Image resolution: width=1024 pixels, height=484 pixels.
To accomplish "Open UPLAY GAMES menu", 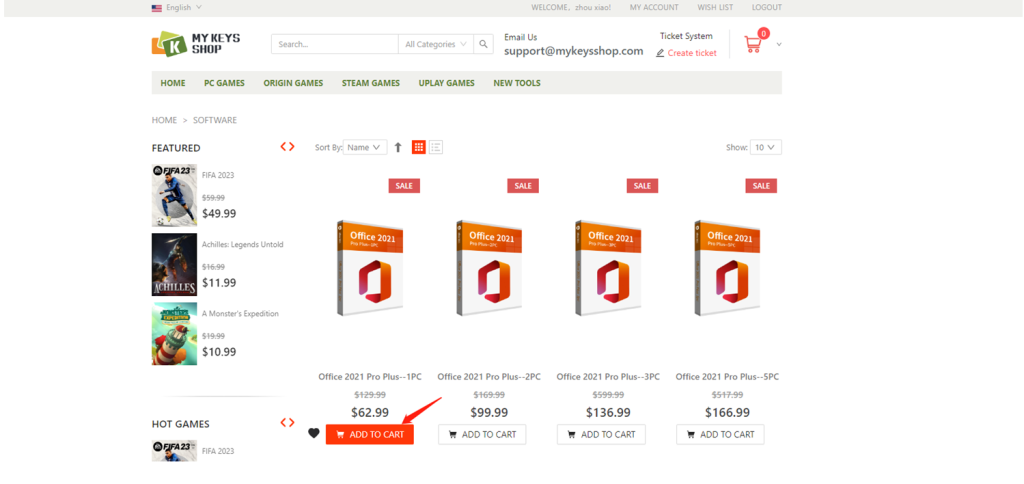I will [x=447, y=83].
